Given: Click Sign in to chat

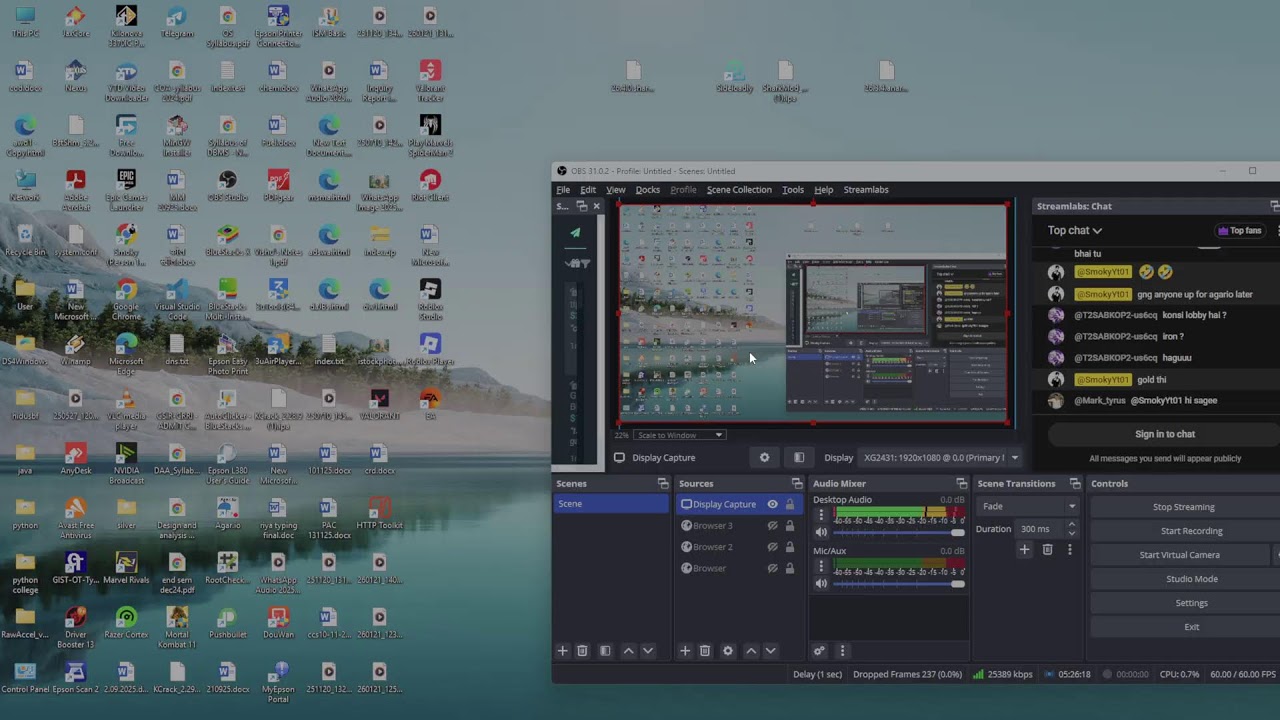Looking at the screenshot, I should click(x=1165, y=434).
